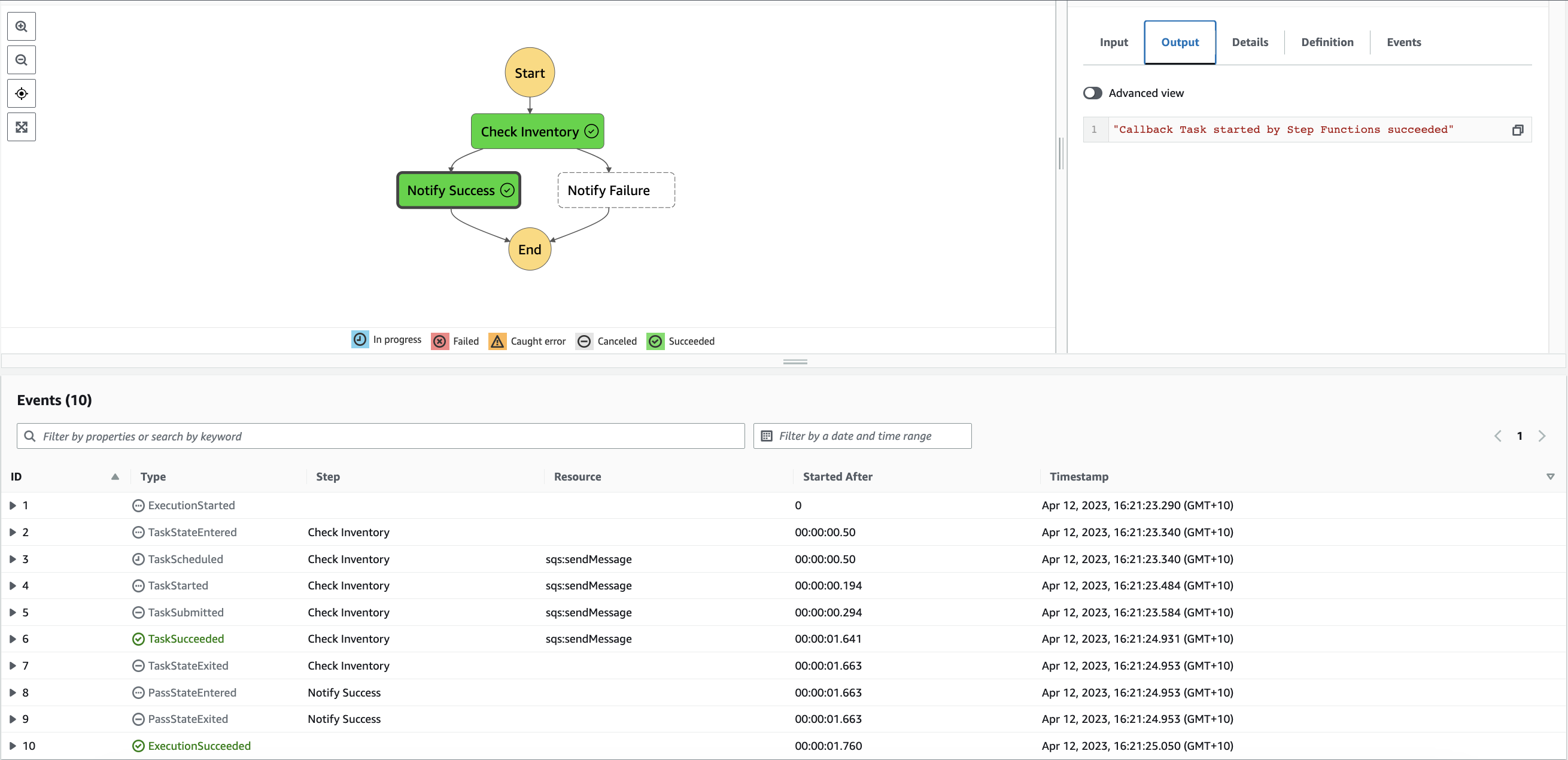Expand event row 4 TaskStarted

[x=12, y=586]
